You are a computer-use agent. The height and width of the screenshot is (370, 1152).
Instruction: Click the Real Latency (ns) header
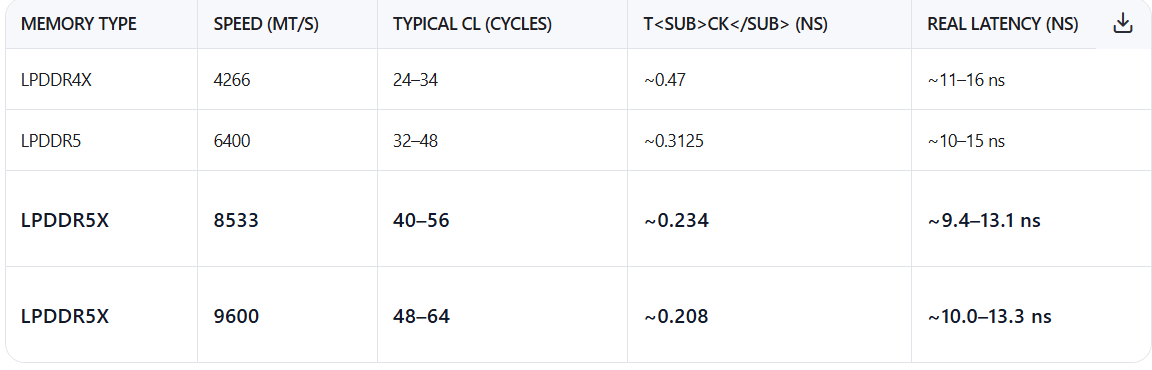1003,24
